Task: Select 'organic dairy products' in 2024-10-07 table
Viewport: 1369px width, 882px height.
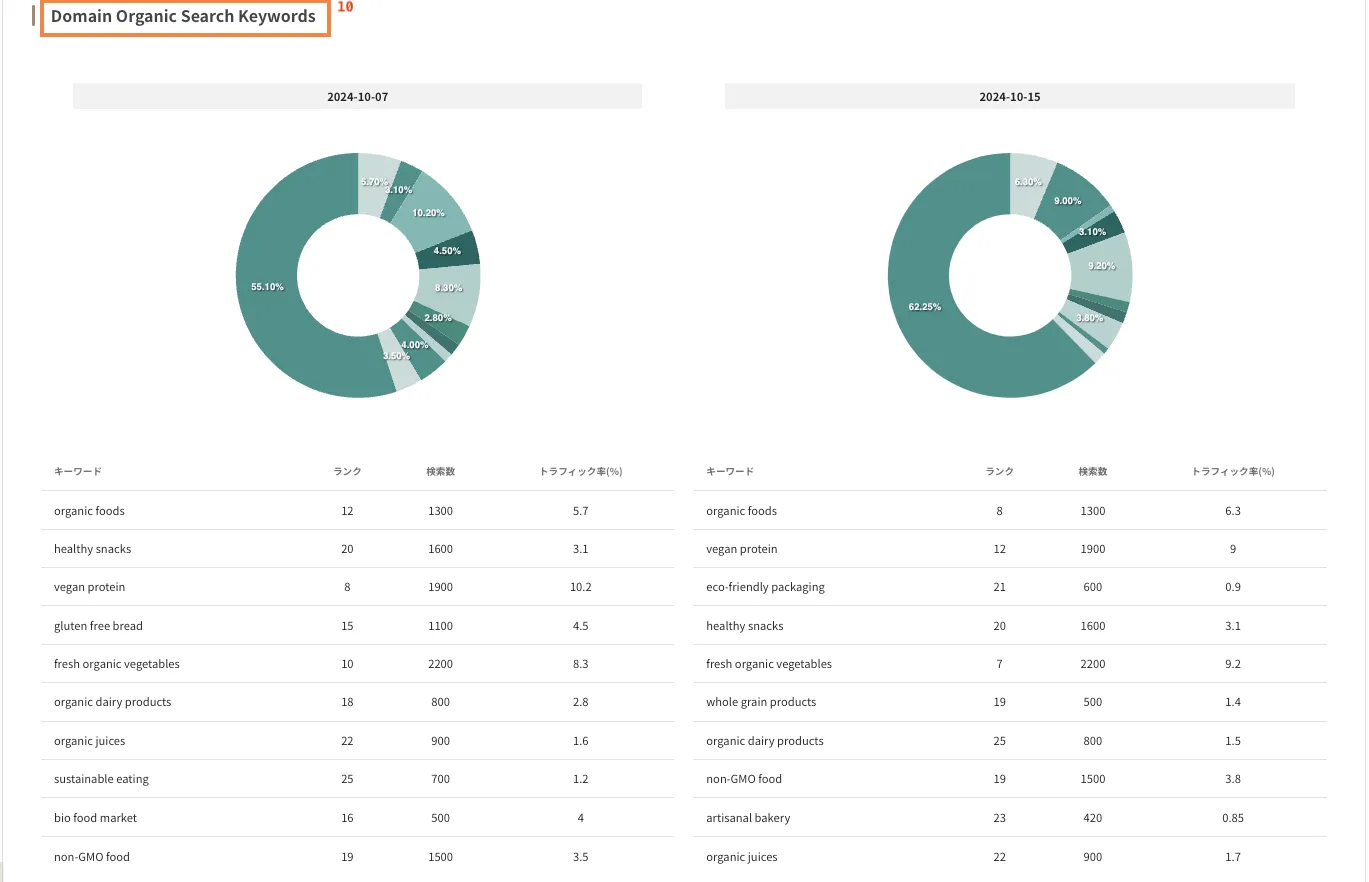Action: tap(112, 702)
